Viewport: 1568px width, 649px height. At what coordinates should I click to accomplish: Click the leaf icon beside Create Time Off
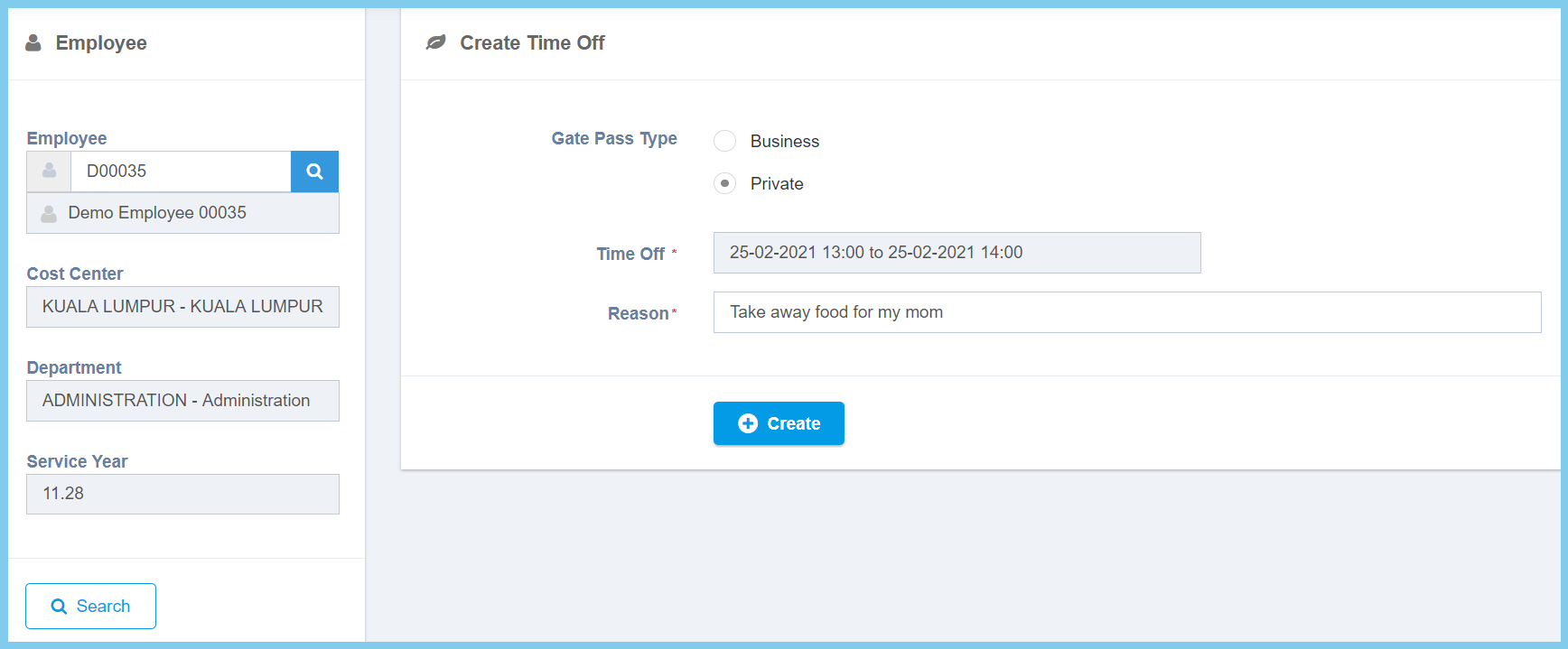(435, 42)
